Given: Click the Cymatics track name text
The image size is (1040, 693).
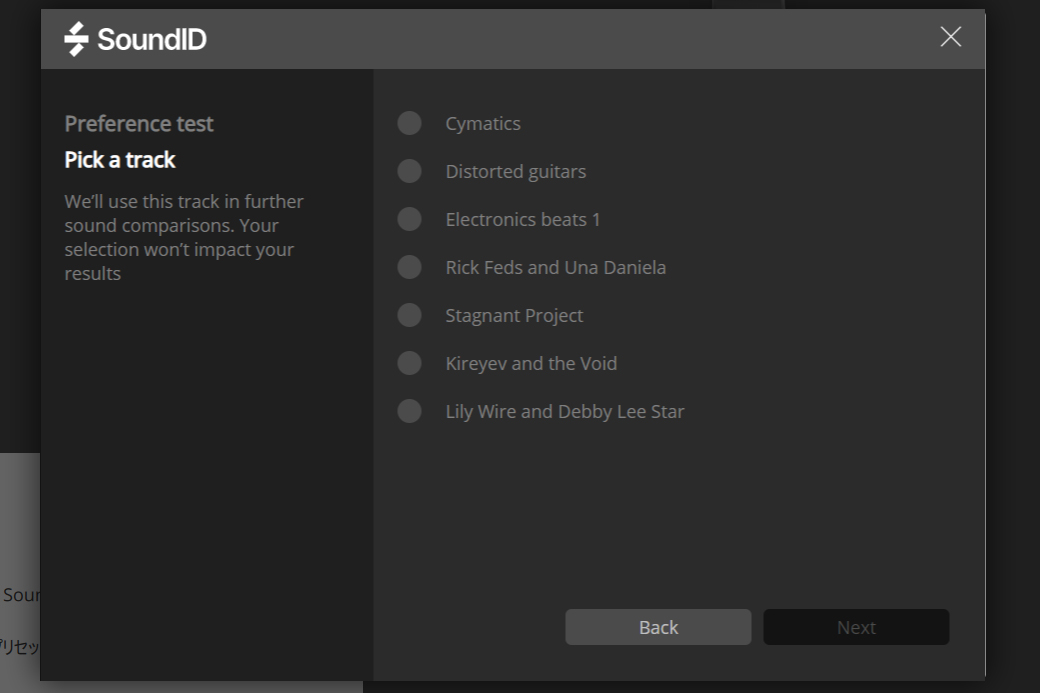Looking at the screenshot, I should (483, 123).
